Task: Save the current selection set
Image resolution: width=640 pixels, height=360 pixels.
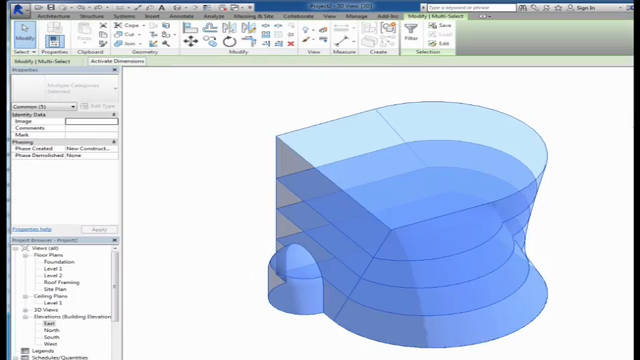Action: 440,25
